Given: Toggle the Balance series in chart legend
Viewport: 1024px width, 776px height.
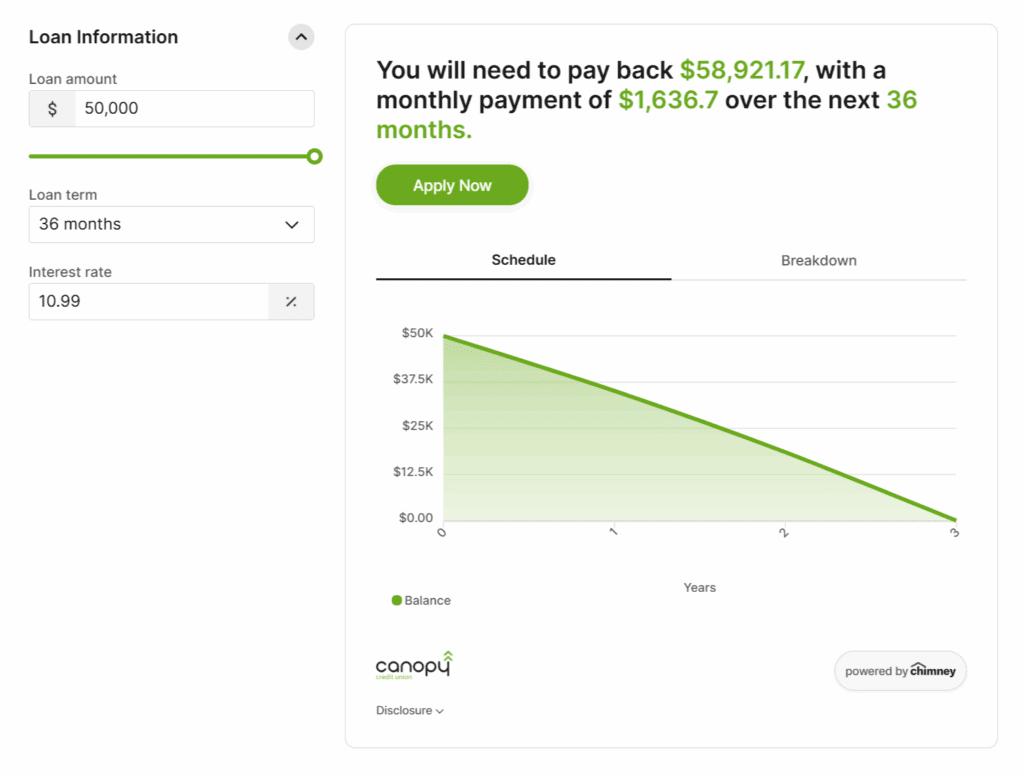Looking at the screenshot, I should tap(421, 601).
